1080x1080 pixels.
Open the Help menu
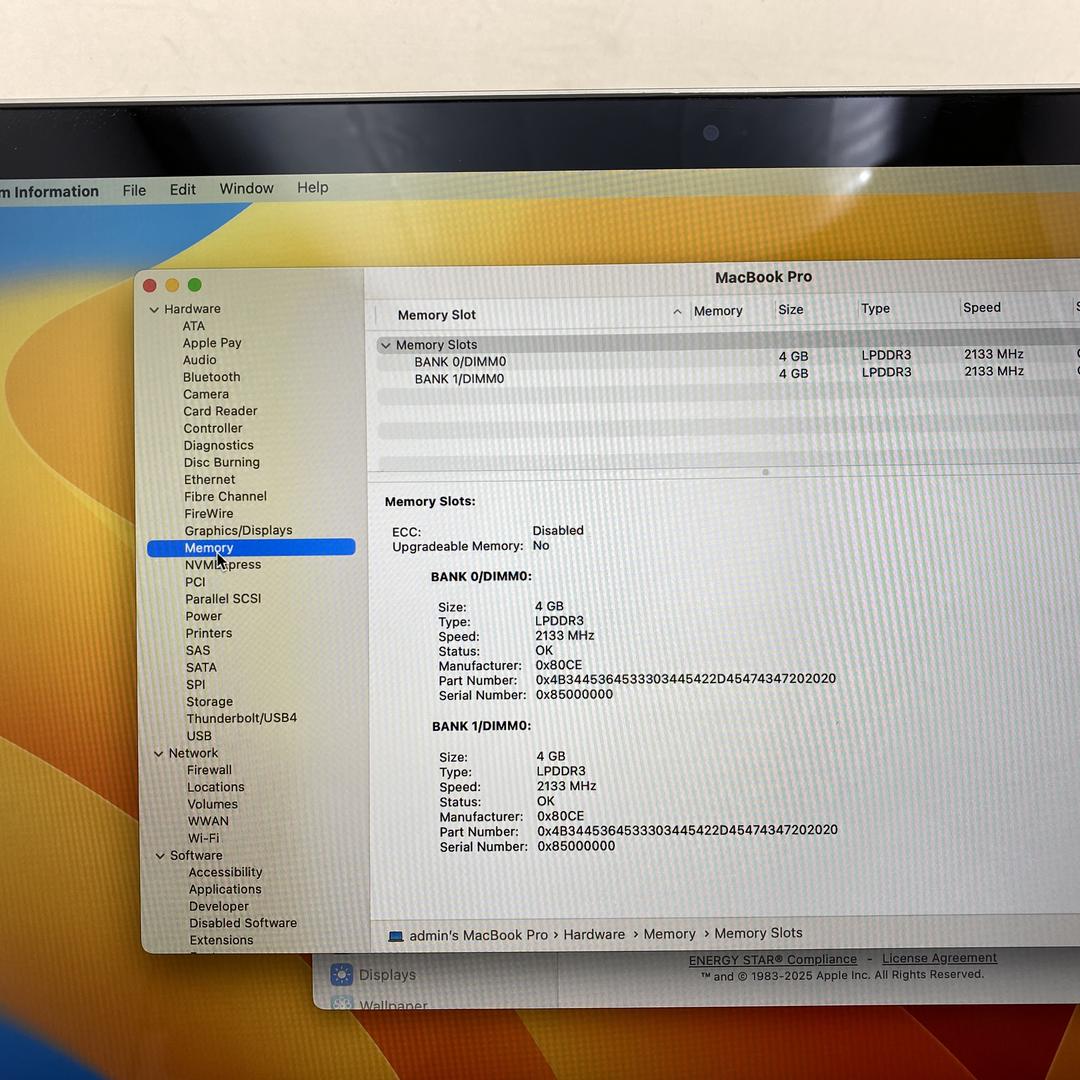pos(312,187)
